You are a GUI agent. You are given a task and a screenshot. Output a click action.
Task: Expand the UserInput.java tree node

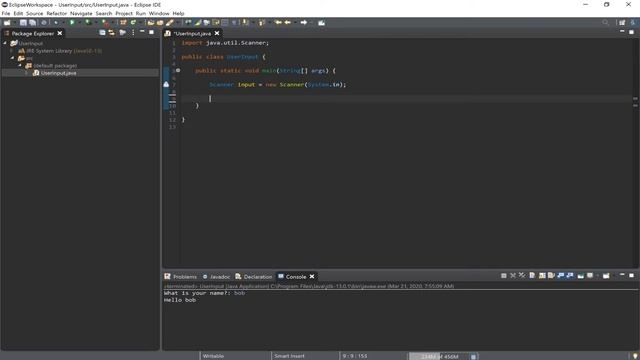(x=27, y=73)
